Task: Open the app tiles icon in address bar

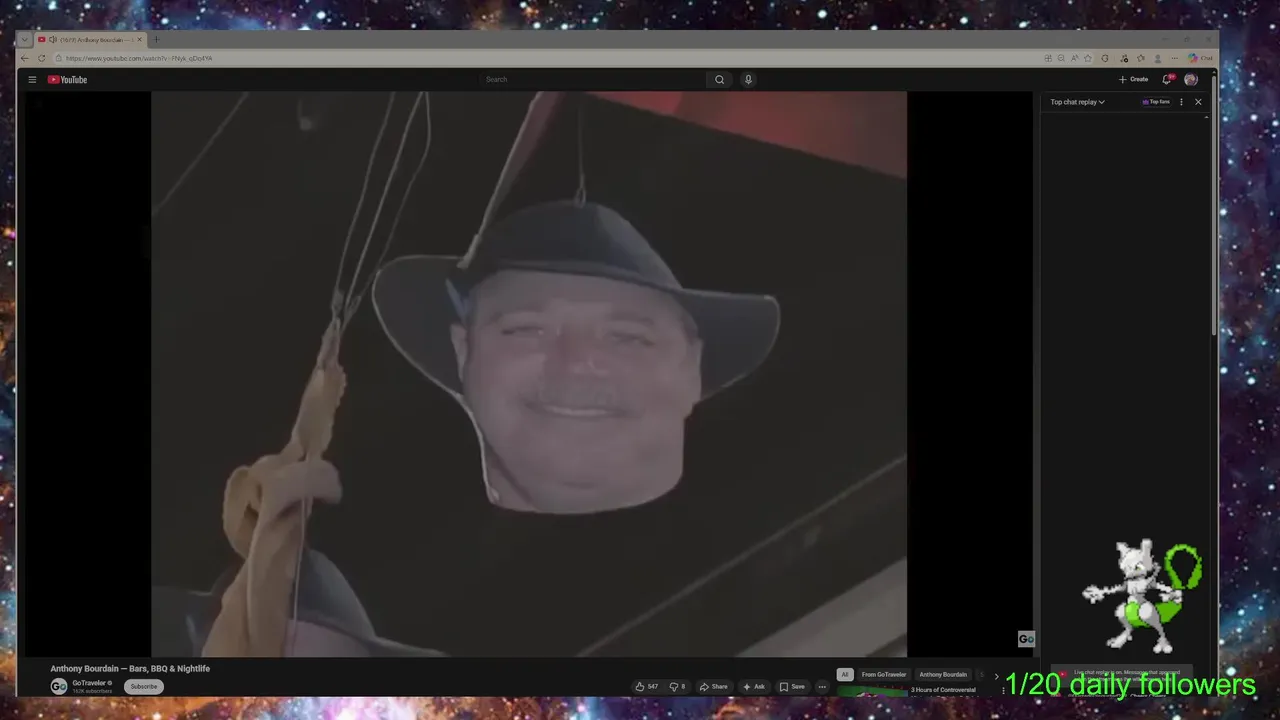Action: (x=1048, y=58)
